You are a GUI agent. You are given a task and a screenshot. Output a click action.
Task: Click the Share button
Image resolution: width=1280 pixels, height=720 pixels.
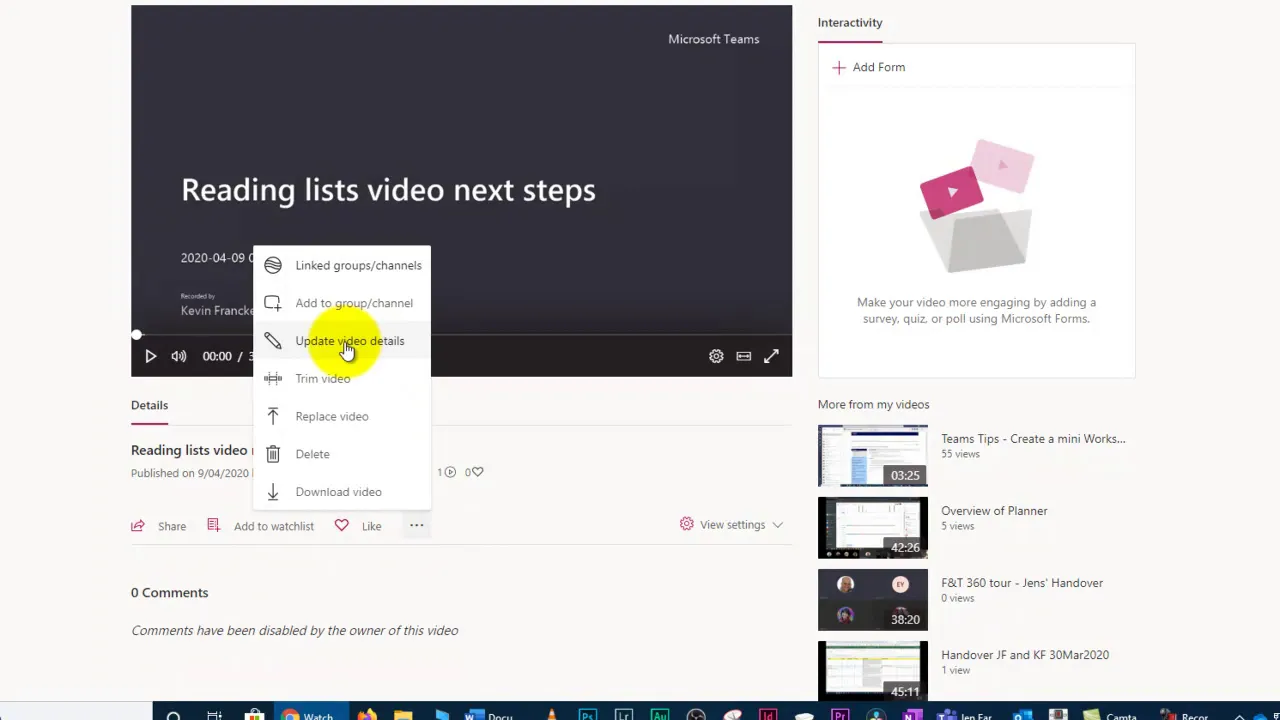click(x=159, y=526)
